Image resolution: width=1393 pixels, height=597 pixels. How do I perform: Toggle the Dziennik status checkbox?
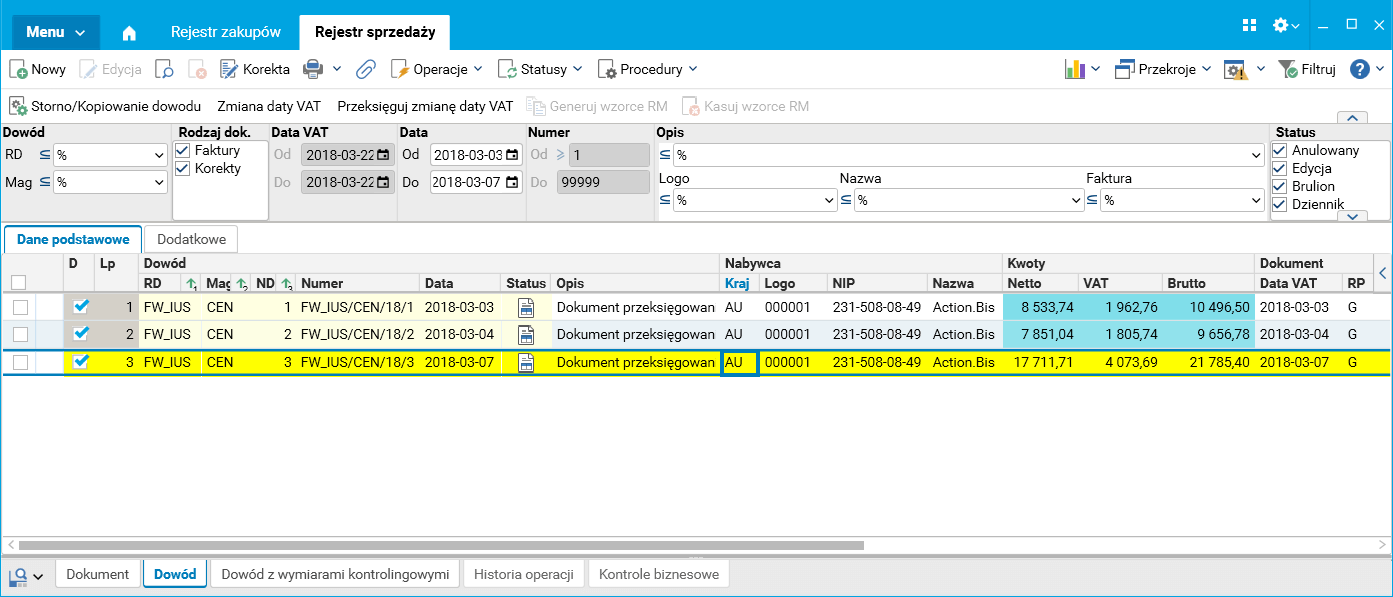(1280, 204)
